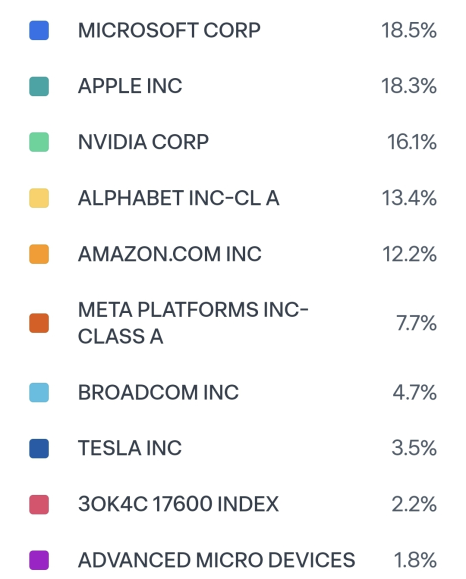Click the dark orange Meta Platforms swatch

39,323
